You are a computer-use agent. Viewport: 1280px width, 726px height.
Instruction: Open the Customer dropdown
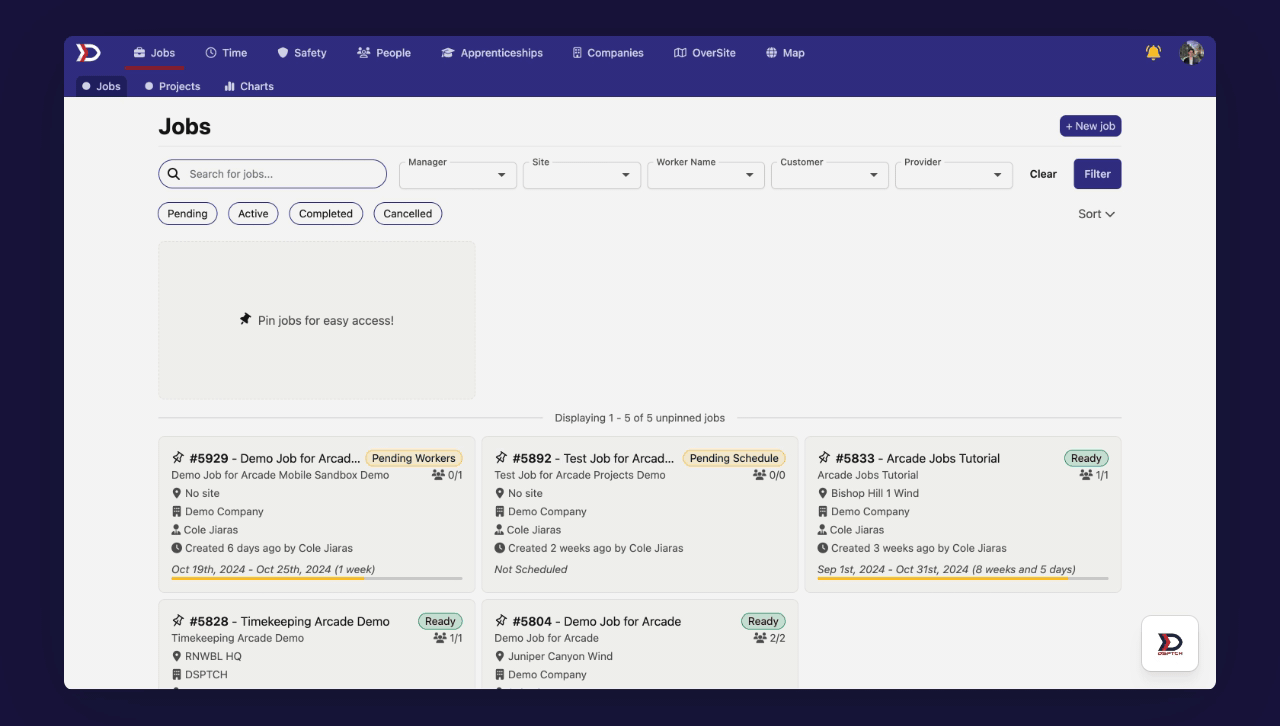click(x=830, y=175)
